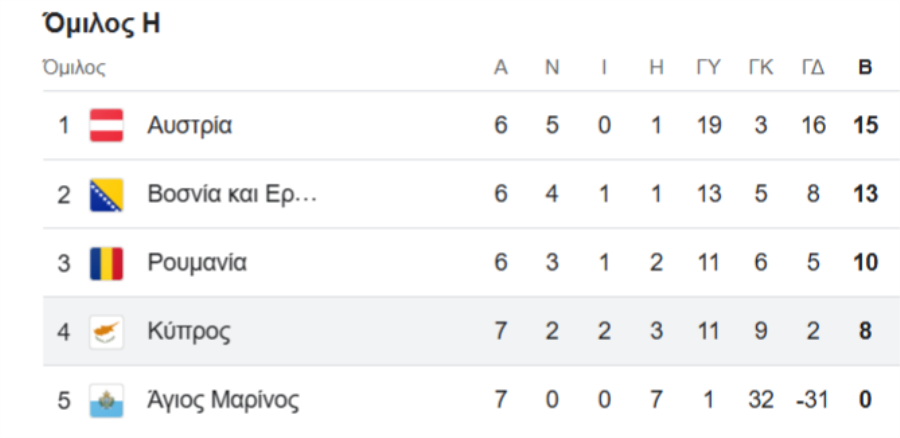Click Austria's 15 points value
900x438 pixels.
(x=866, y=126)
